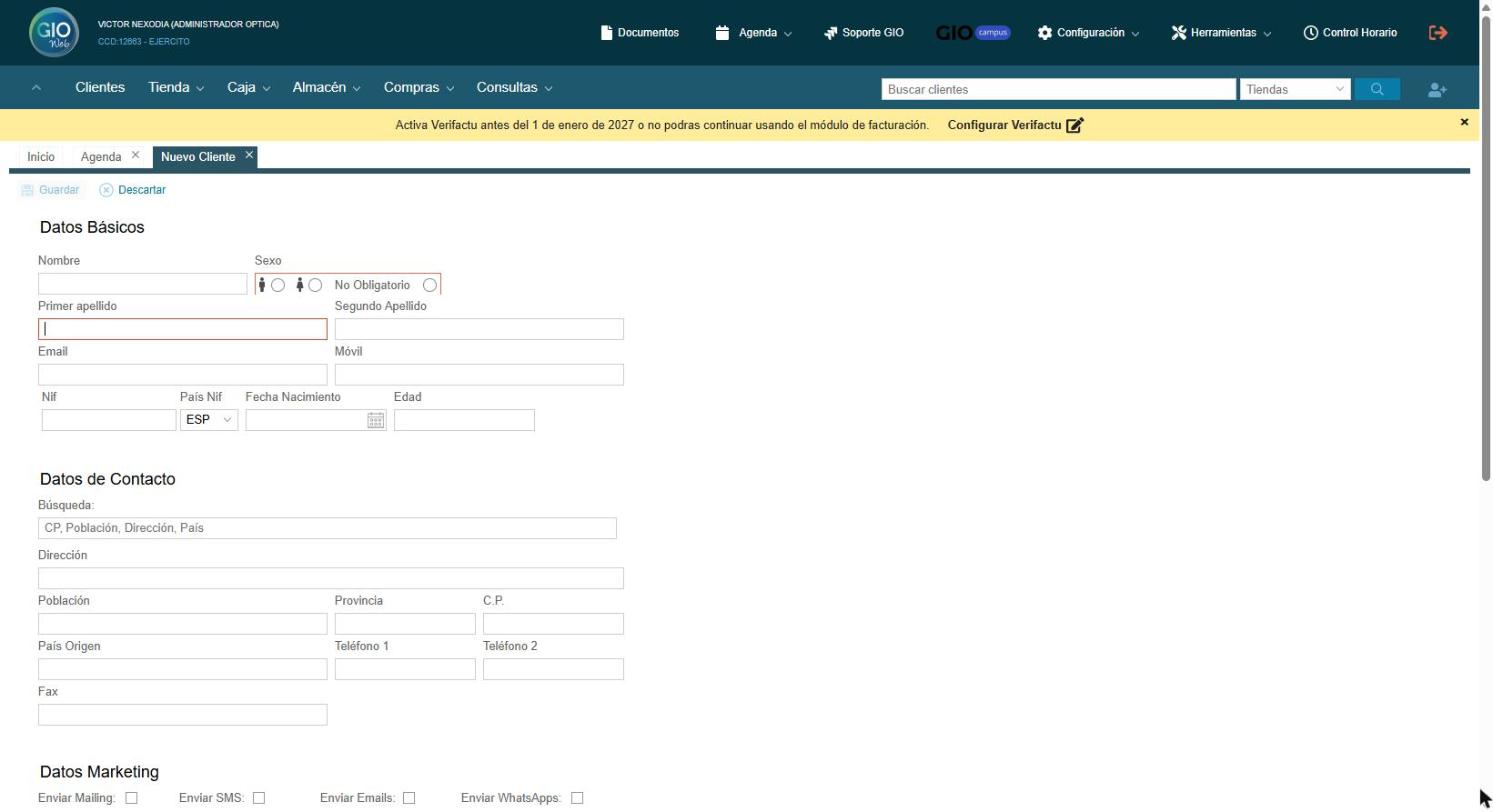Image resolution: width=1493 pixels, height=812 pixels.
Task: Click the Segundo Apellido field
Action: coord(479,329)
